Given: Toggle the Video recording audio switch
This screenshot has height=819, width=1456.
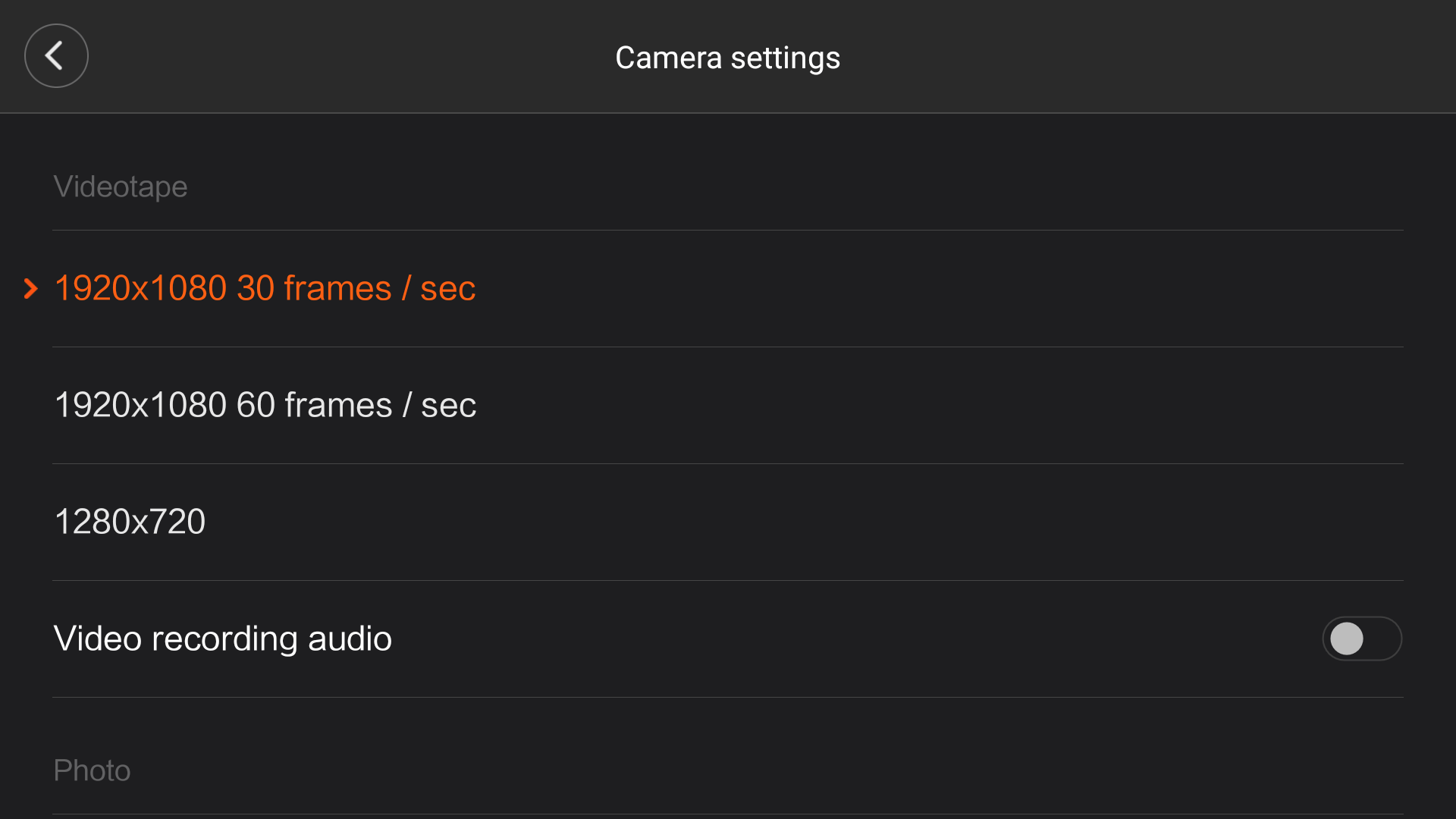Looking at the screenshot, I should [x=1362, y=639].
